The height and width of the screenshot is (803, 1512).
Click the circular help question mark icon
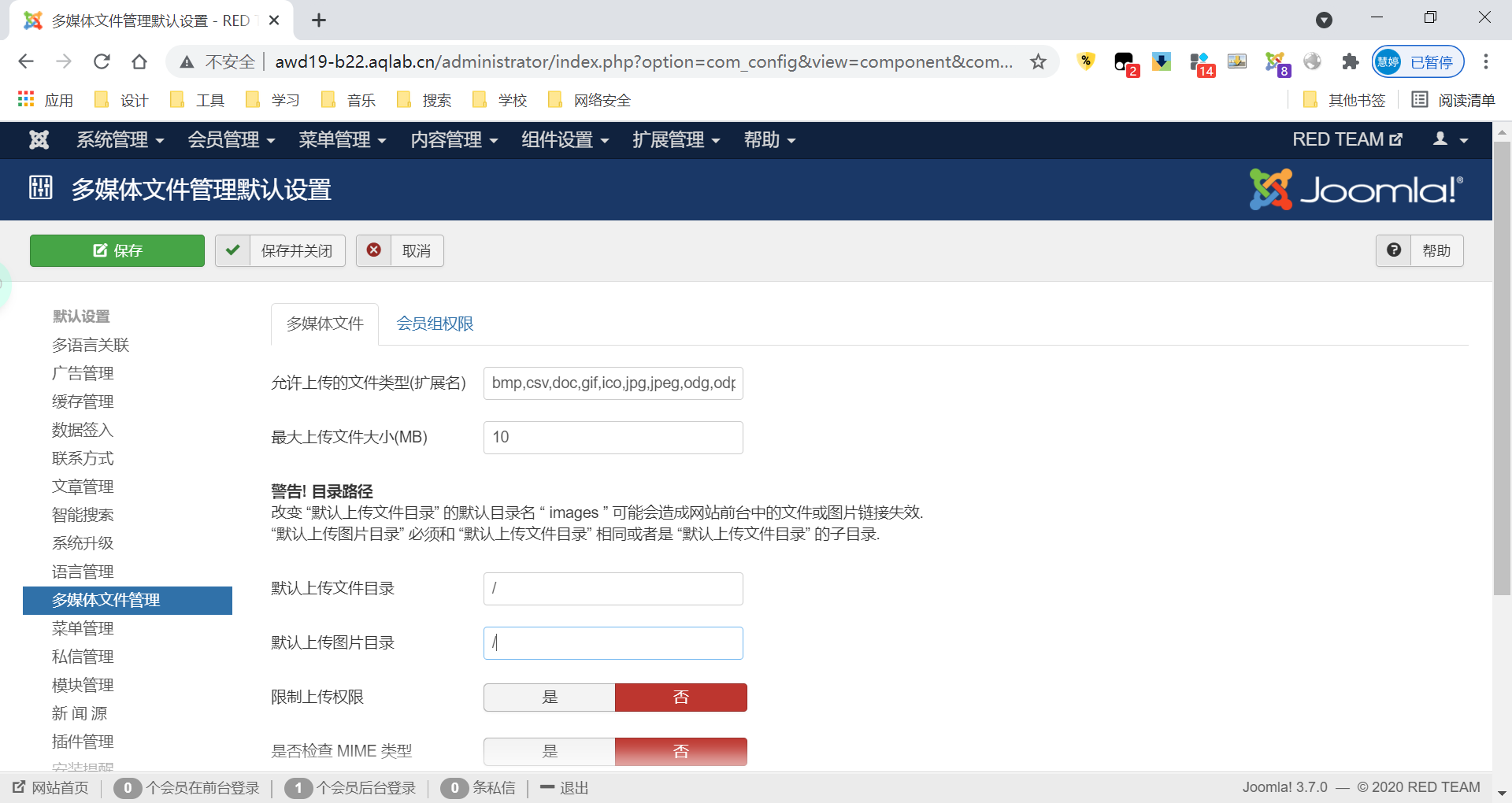click(x=1394, y=250)
